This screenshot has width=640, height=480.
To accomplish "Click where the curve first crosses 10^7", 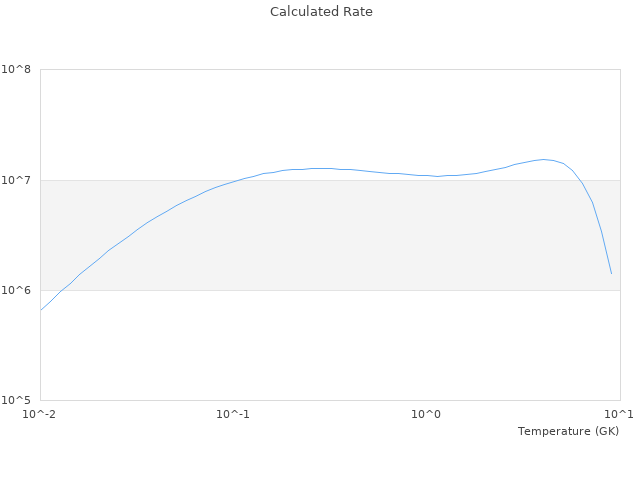I will [x=238, y=180].
